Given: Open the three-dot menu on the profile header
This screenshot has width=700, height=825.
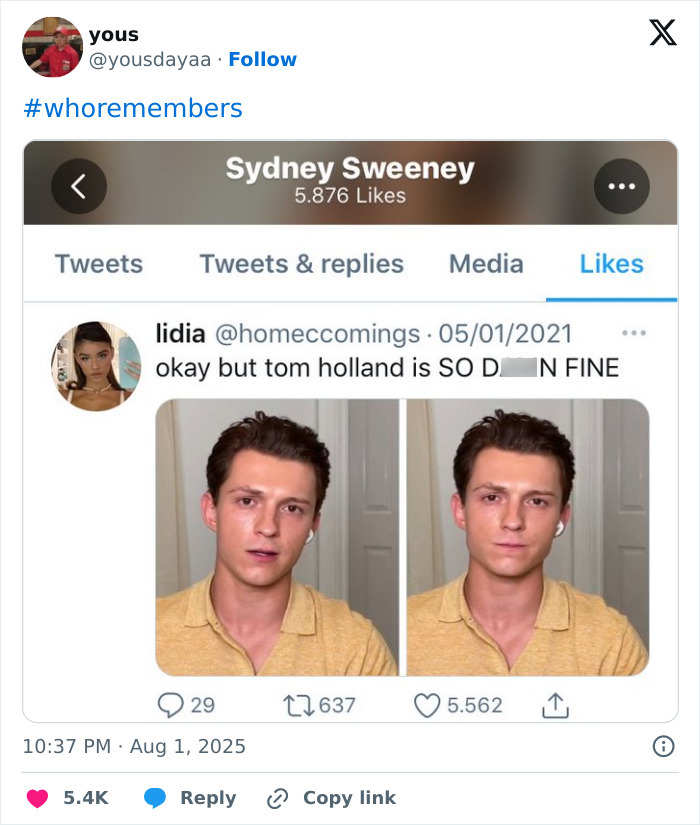Looking at the screenshot, I should pos(622,184).
